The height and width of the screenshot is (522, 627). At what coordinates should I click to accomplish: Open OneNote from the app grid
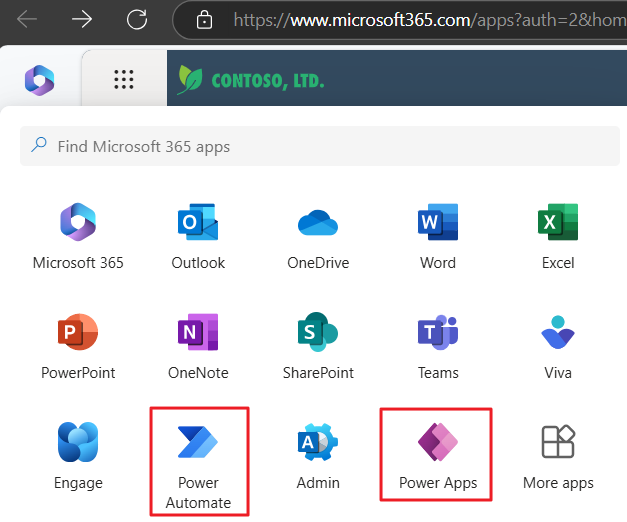(198, 346)
